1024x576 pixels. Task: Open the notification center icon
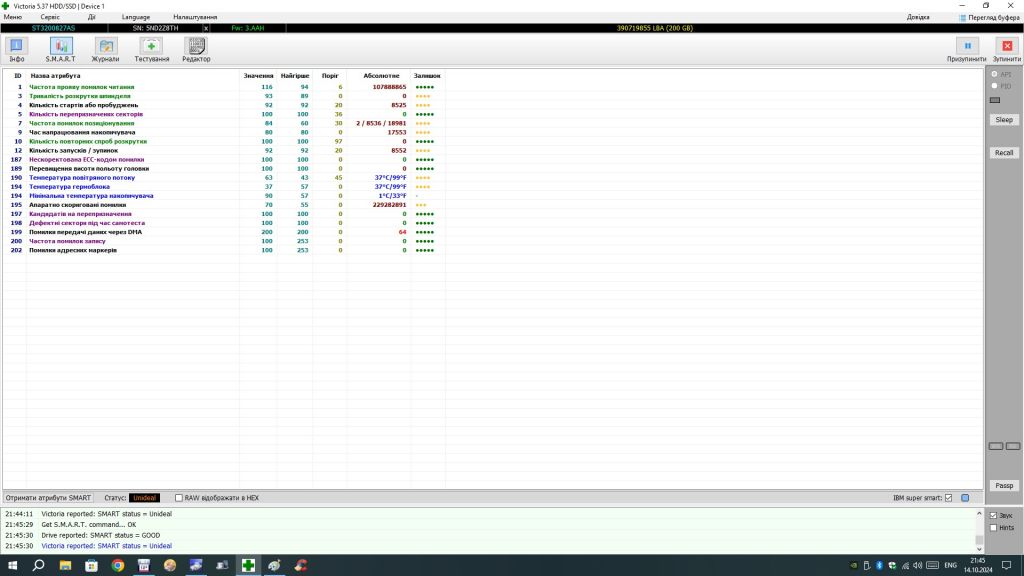(x=1006, y=566)
